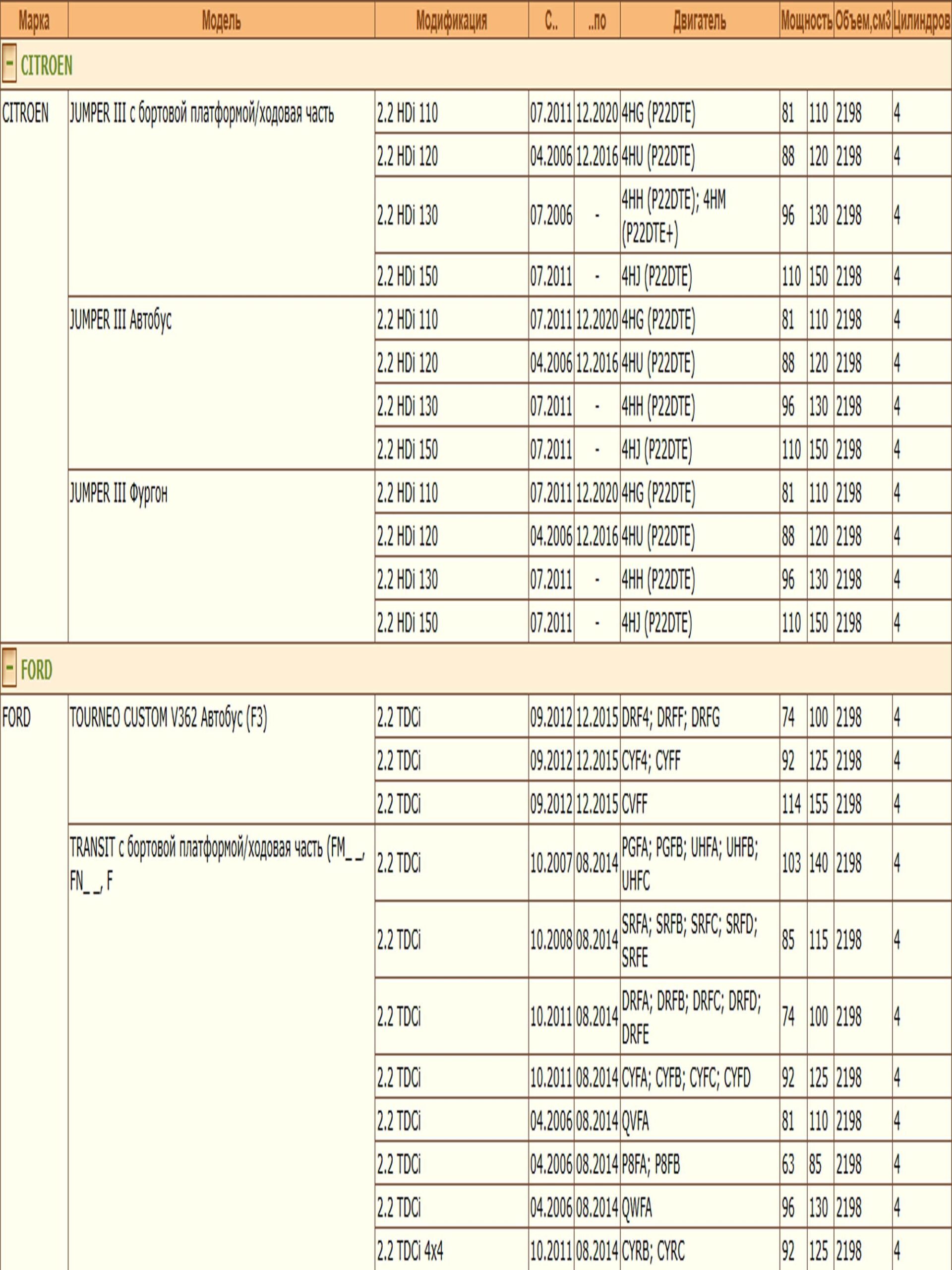The width and height of the screenshot is (952, 1270).
Task: Select TOURNEO CUSTOM V362 Автобус (F3) cell
Action: click(168, 718)
